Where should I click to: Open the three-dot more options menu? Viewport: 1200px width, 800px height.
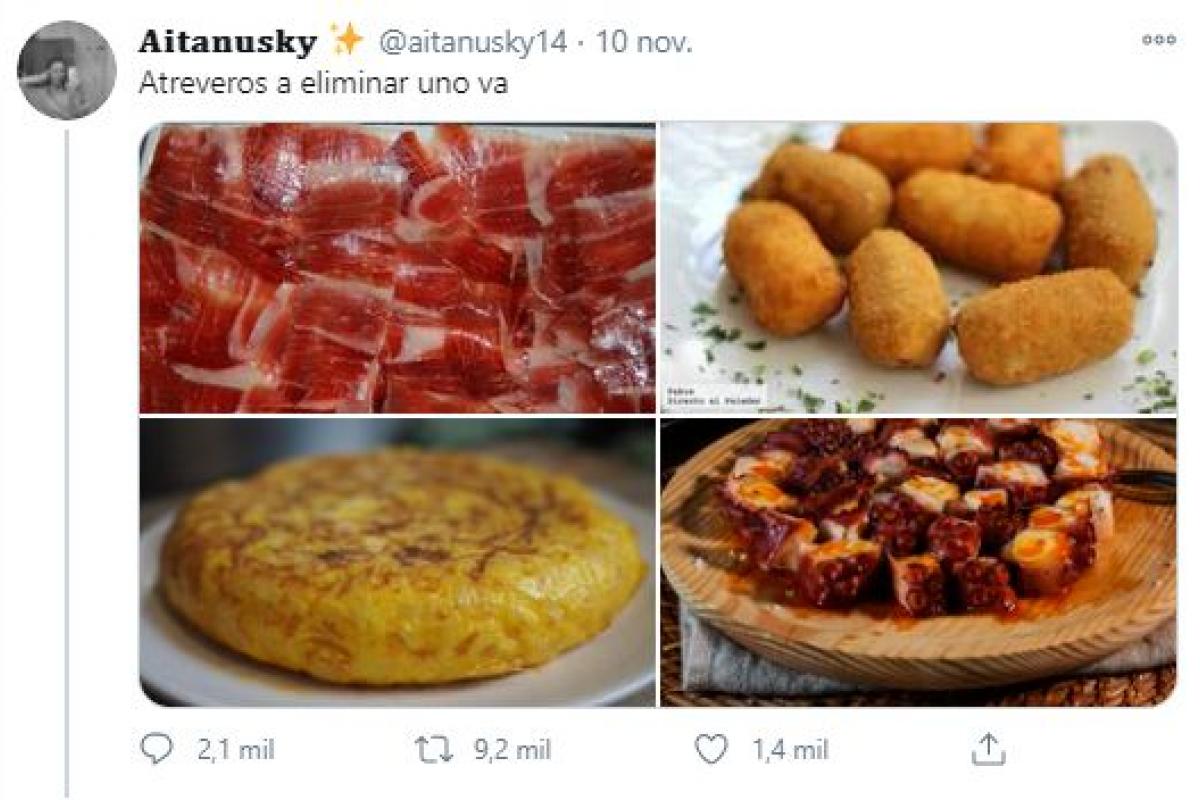pos(1158,40)
